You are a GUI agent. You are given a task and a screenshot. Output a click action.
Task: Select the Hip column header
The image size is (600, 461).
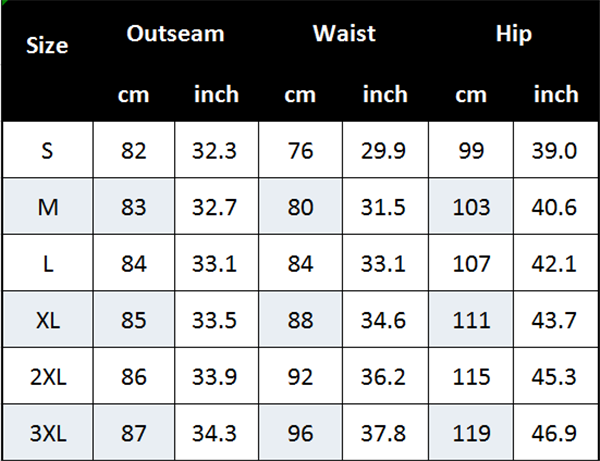pyautogui.click(x=513, y=33)
